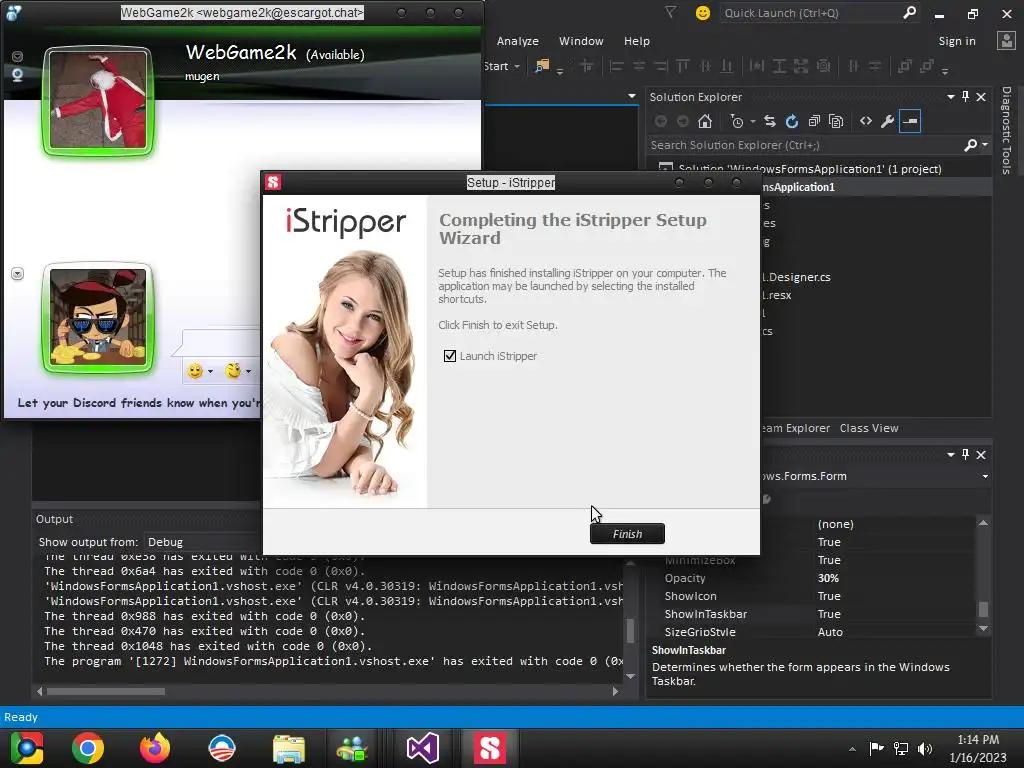Open Google Chrome from taskbar
The width and height of the screenshot is (1024, 768).
[x=88, y=748]
